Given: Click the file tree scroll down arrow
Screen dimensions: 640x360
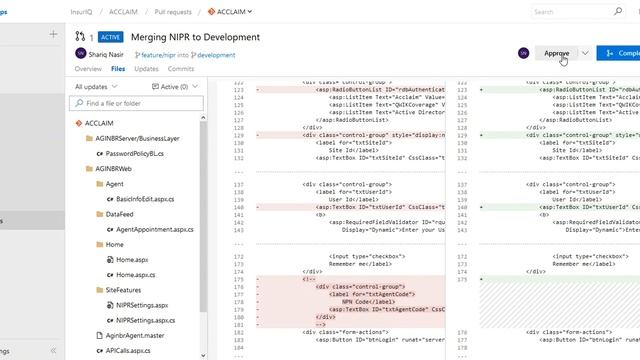Looking at the screenshot, I should click(203, 356).
